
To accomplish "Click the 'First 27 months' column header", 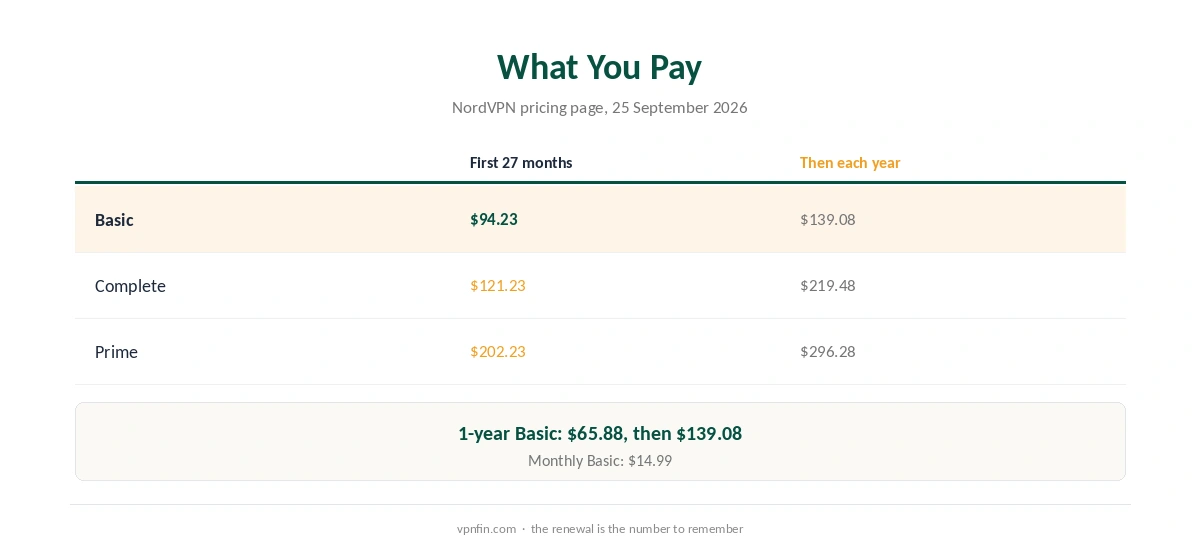I will pyautogui.click(x=521, y=162).
